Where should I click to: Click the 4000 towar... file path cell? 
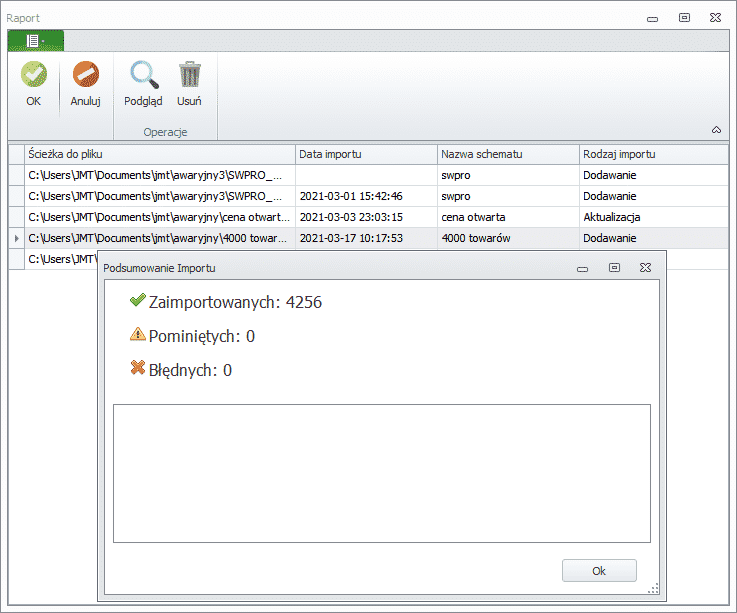(x=160, y=238)
